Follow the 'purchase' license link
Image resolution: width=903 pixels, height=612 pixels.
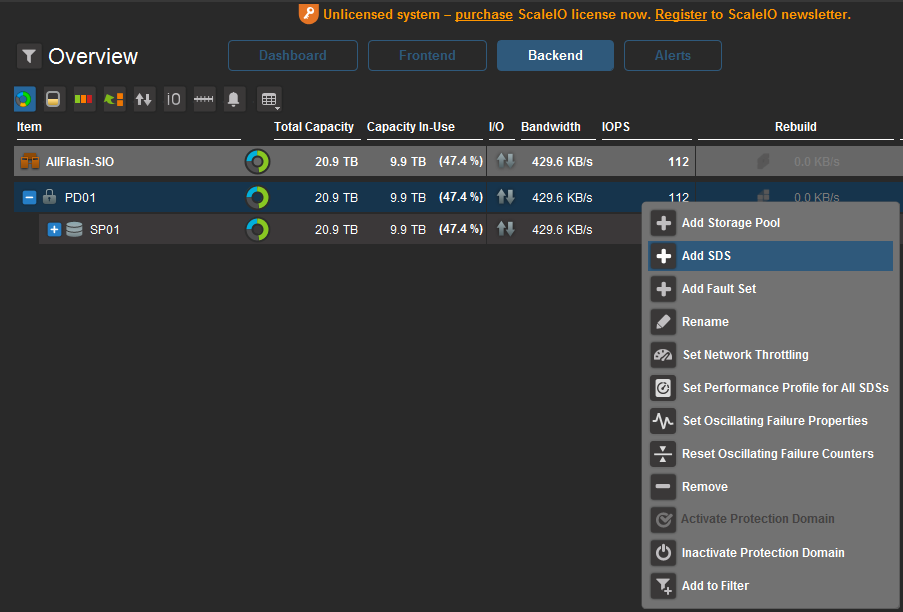pos(484,14)
